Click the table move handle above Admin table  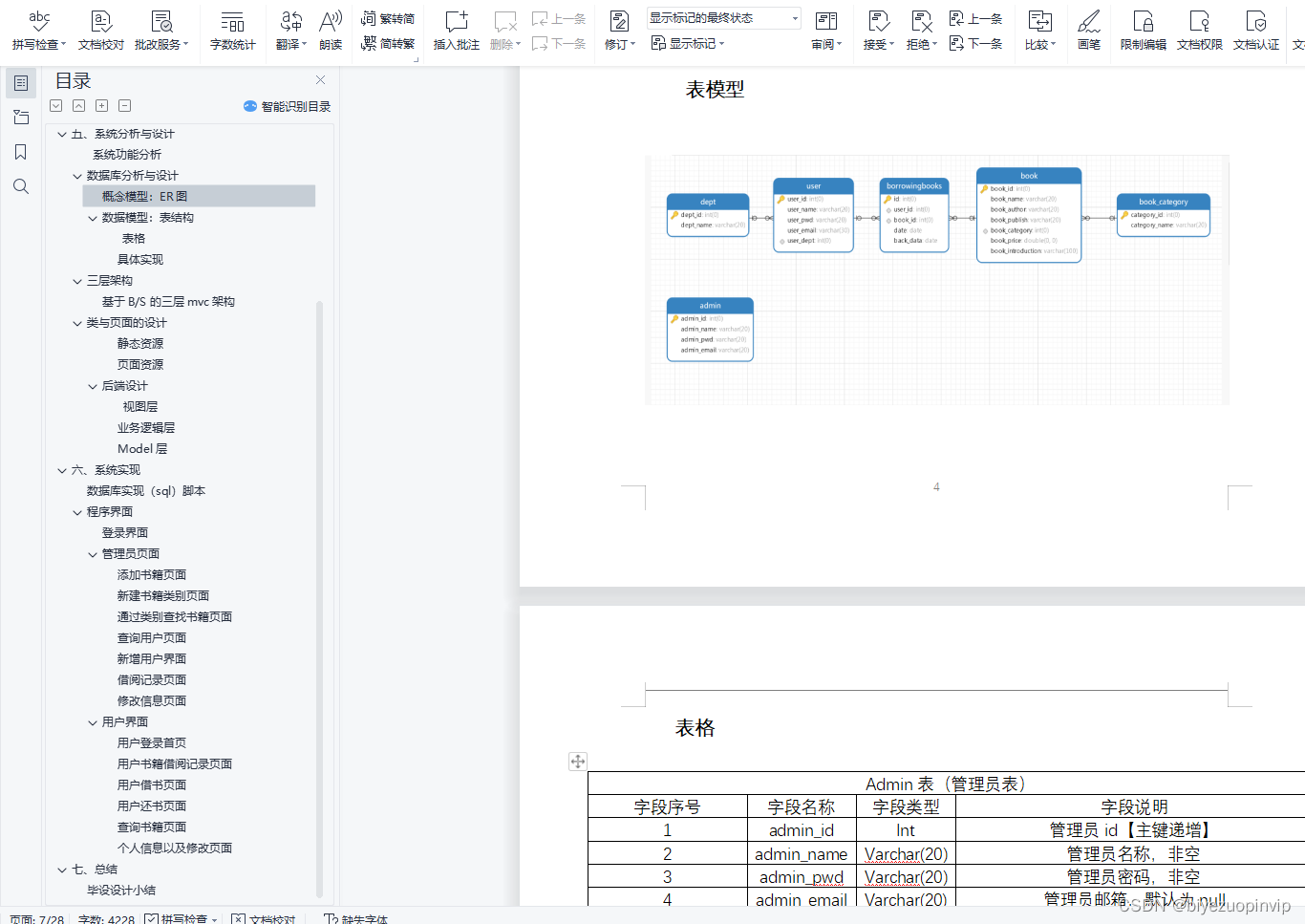[578, 762]
